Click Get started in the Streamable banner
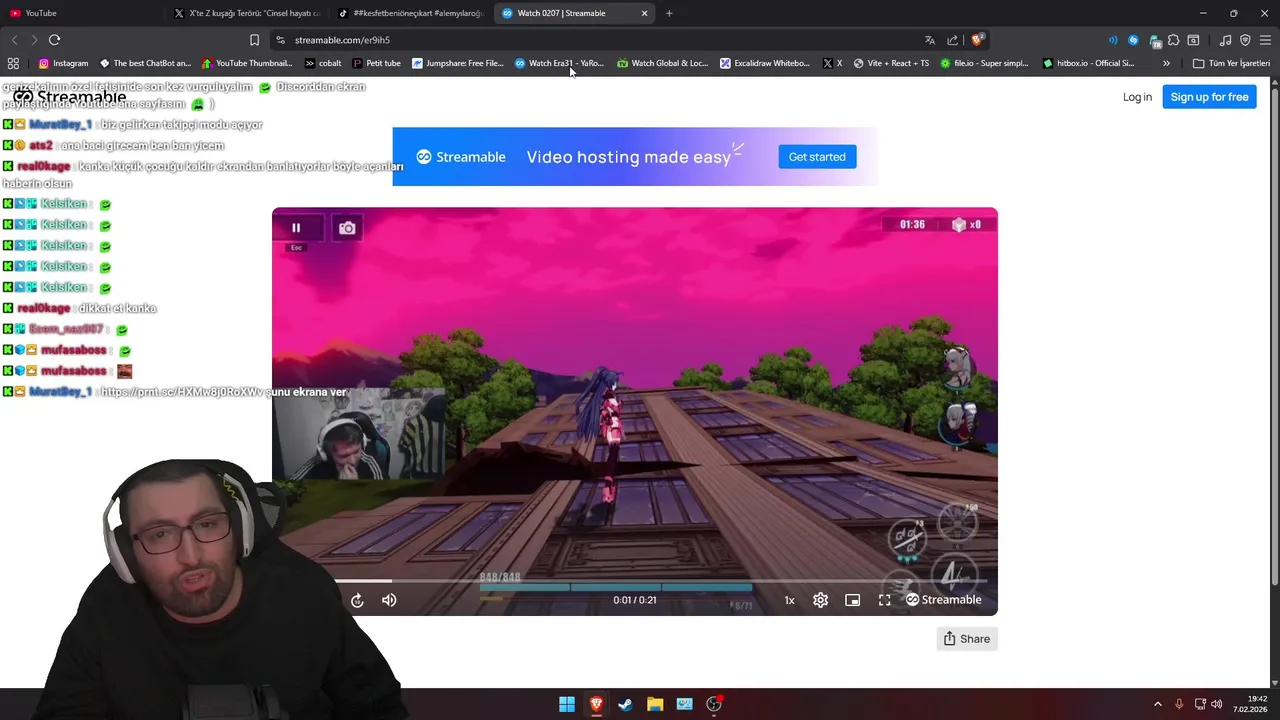 (x=817, y=157)
